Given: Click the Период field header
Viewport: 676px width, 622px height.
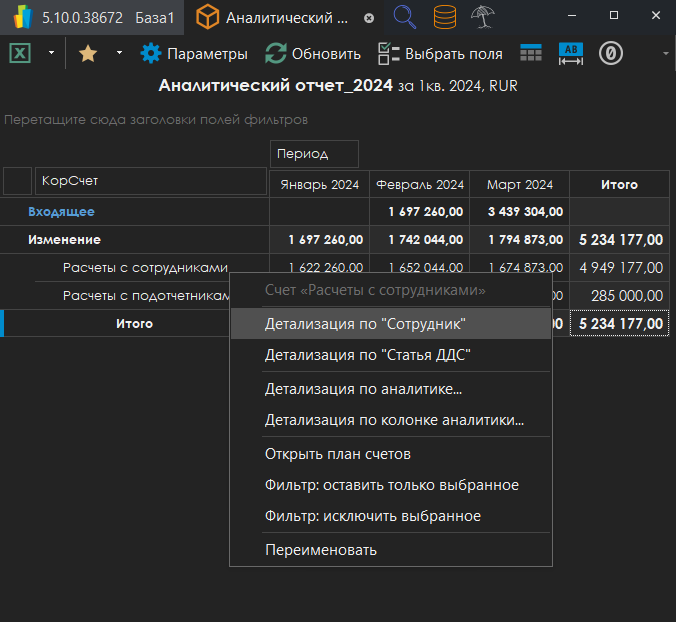Looking at the screenshot, I should (314, 154).
